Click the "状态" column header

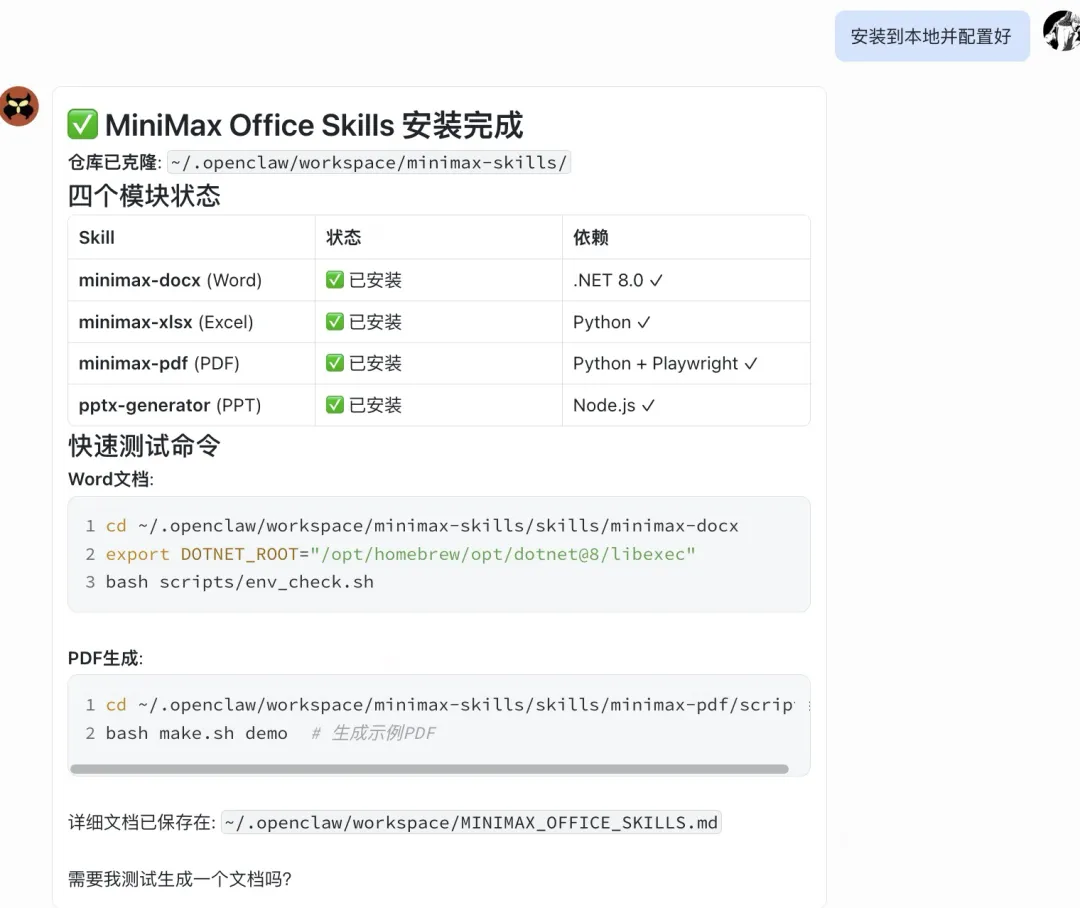tap(343, 238)
